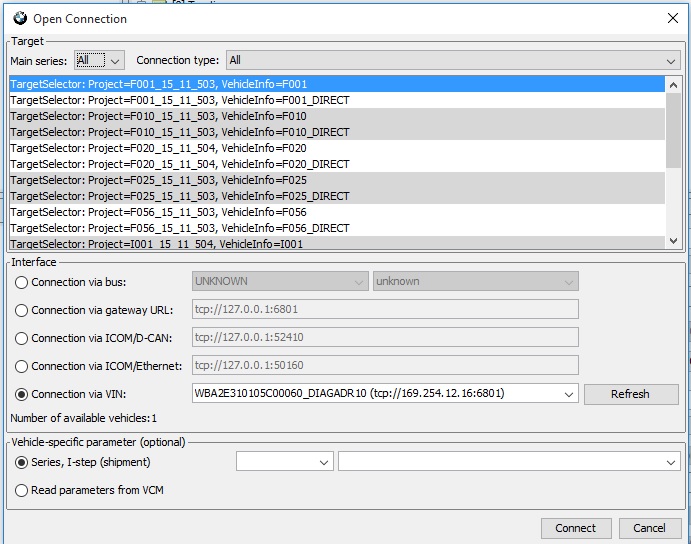The height and width of the screenshot is (544, 691).
Task: Select the Connection via bus option
Action: [x=22, y=282]
